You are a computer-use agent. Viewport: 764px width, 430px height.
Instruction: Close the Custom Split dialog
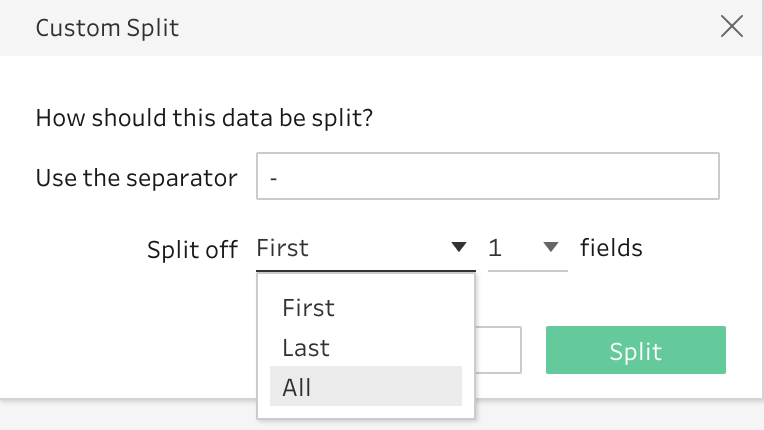(x=732, y=27)
